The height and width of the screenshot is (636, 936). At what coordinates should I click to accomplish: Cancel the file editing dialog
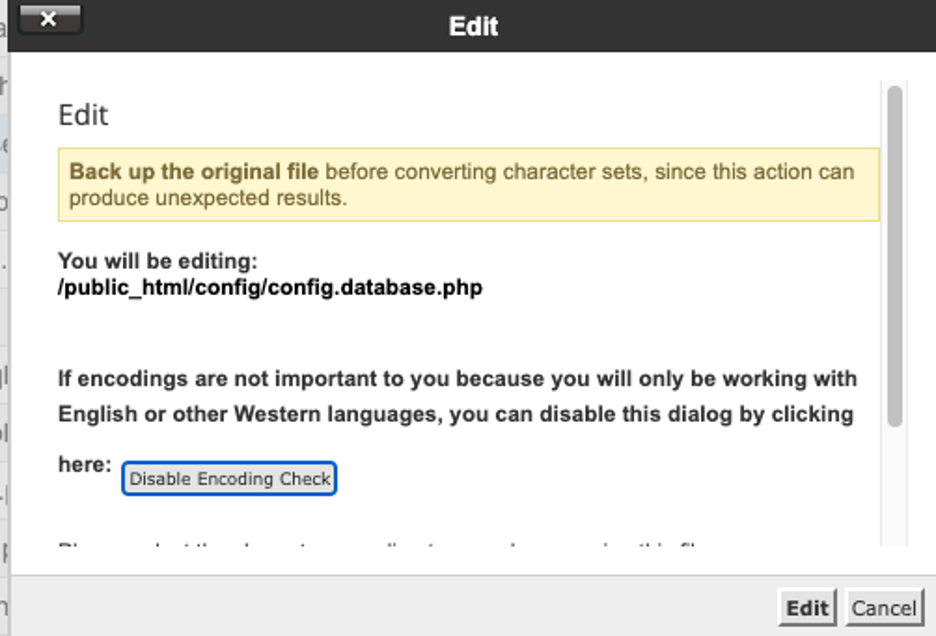[884, 607]
